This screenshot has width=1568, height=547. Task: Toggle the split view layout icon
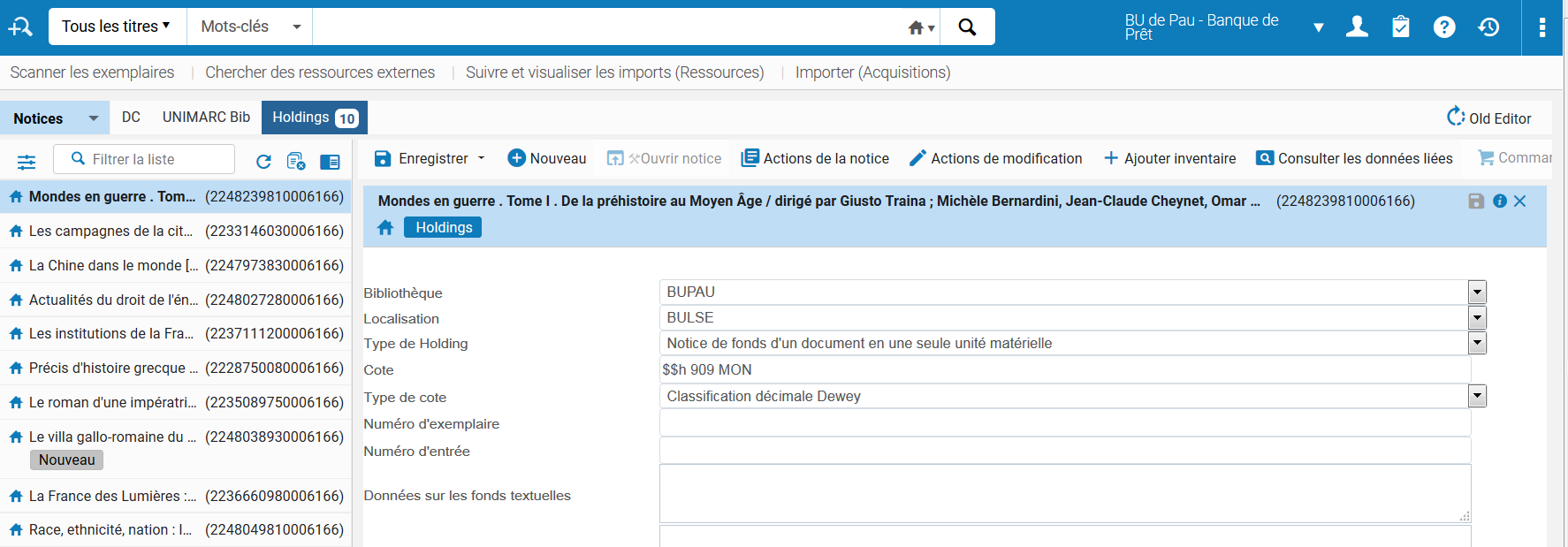pyautogui.click(x=330, y=162)
